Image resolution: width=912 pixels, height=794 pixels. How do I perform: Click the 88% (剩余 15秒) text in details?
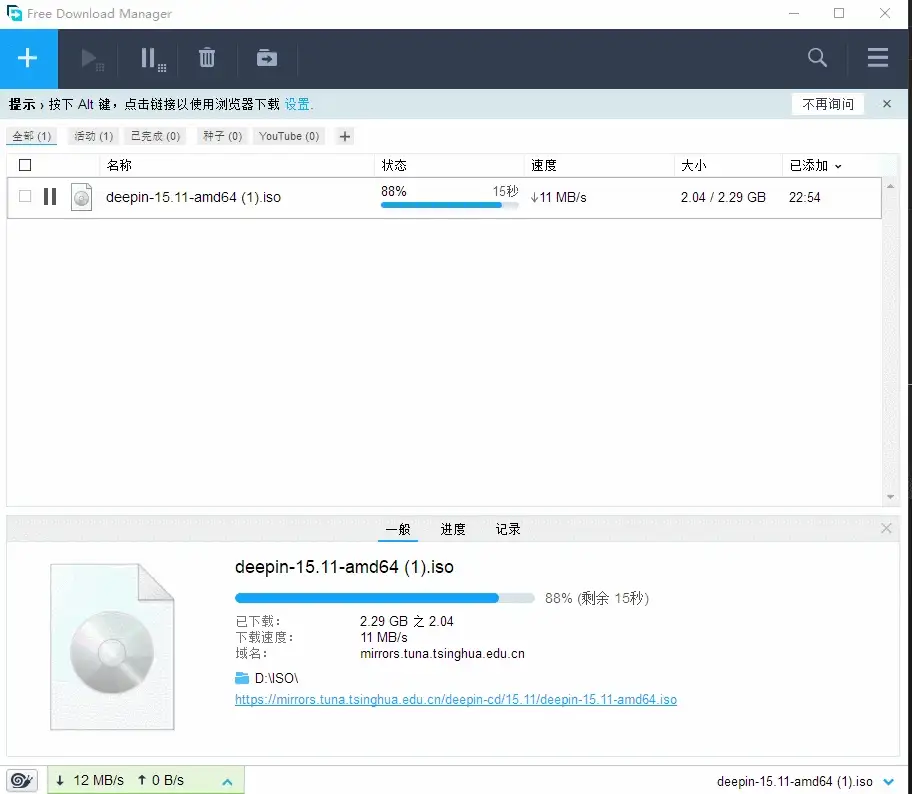click(x=597, y=598)
